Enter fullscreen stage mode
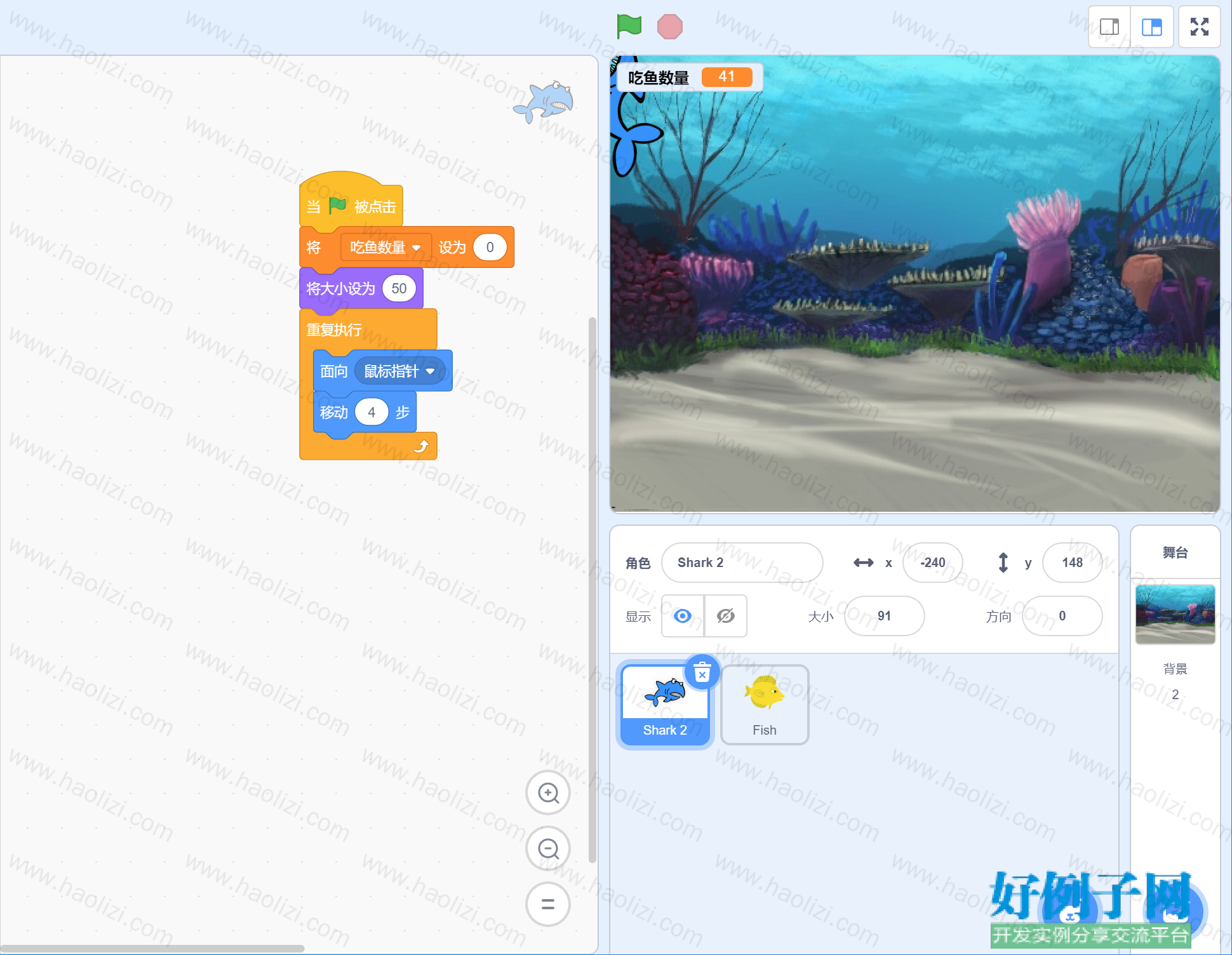Screen dimensions: 1232x955 pos(1199,27)
